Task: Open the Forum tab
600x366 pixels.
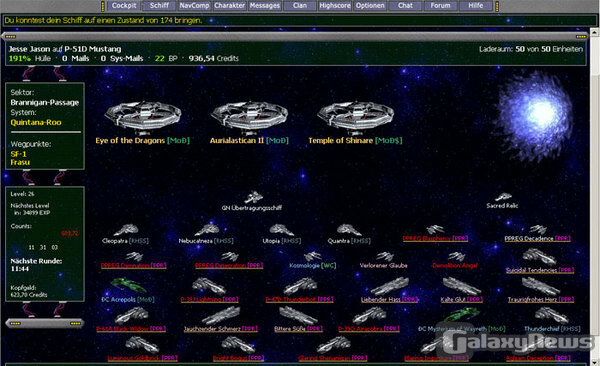Action: click(x=440, y=5)
